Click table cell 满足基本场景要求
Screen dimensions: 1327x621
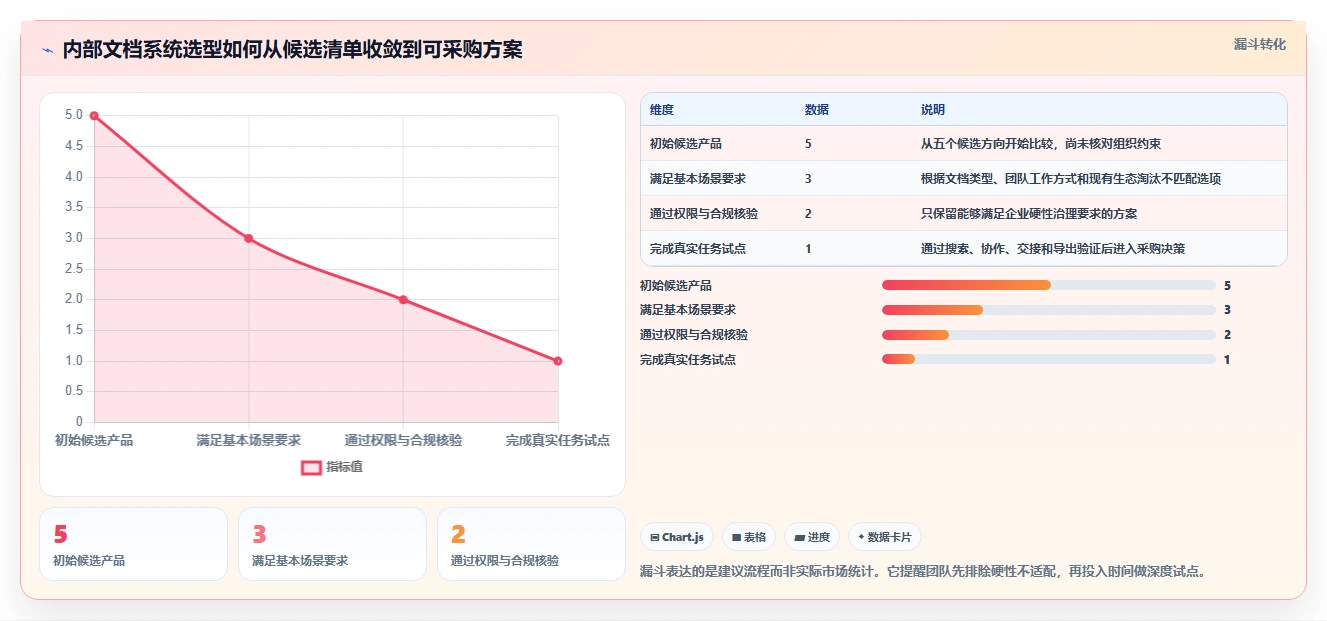698,179
